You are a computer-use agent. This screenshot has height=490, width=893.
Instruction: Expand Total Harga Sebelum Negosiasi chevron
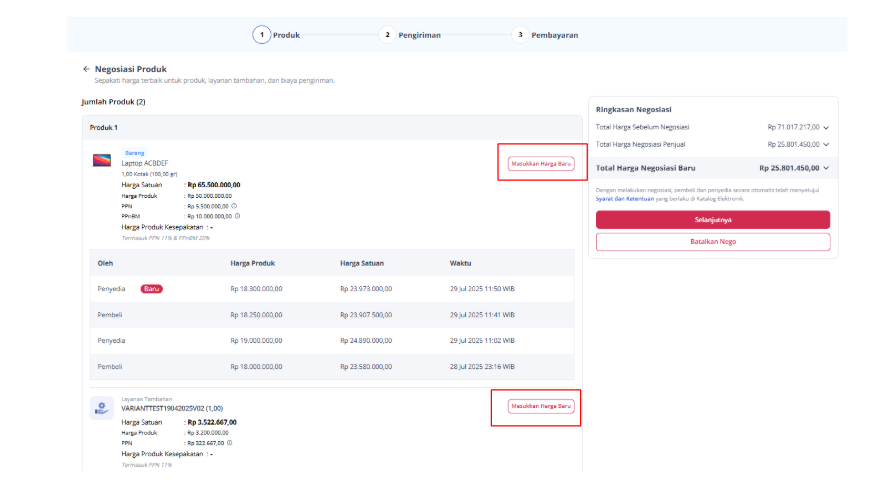[826, 128]
